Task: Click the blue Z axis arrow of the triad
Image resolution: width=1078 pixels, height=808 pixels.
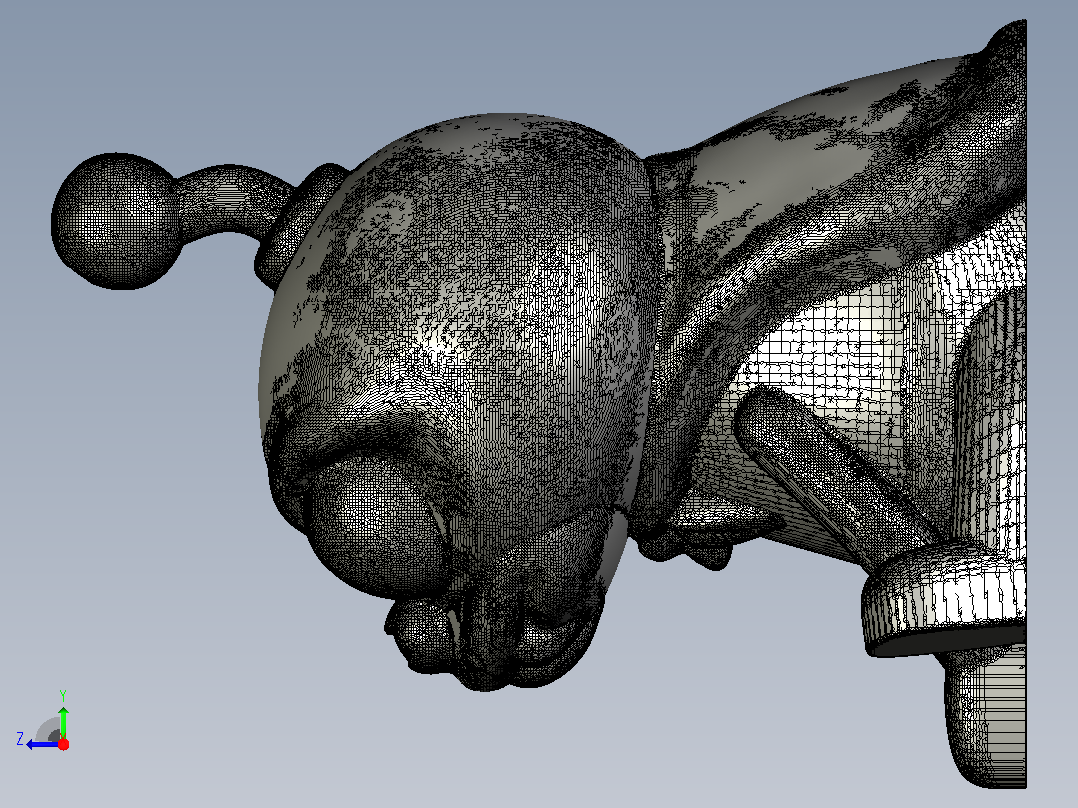Action: (x=41, y=744)
